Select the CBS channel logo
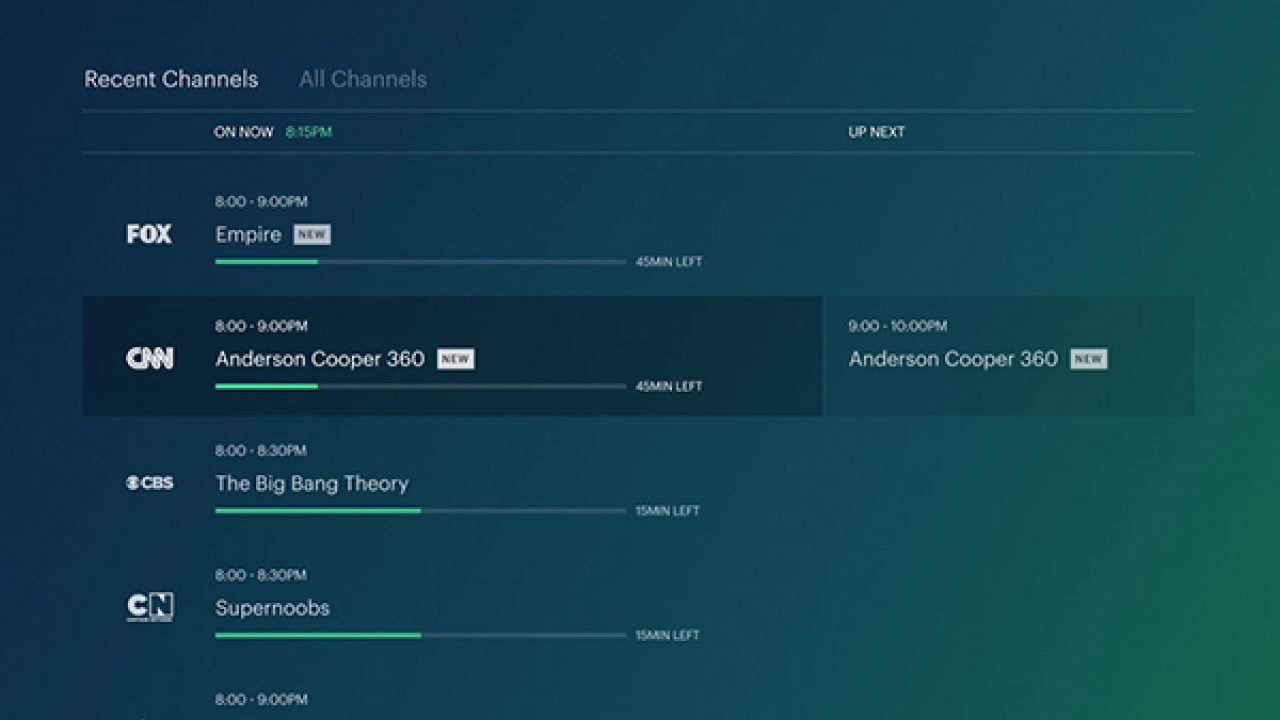Viewport: 1280px width, 720px height. (150, 483)
